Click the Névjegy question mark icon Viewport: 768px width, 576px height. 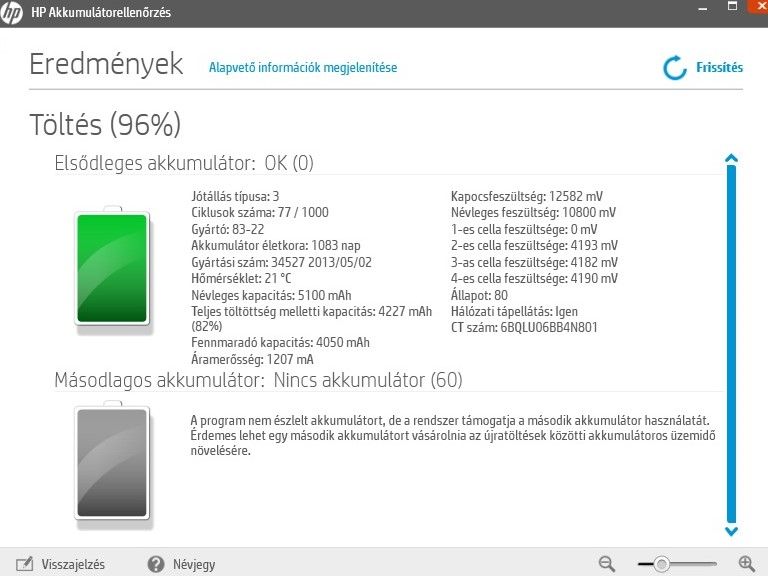click(x=156, y=564)
